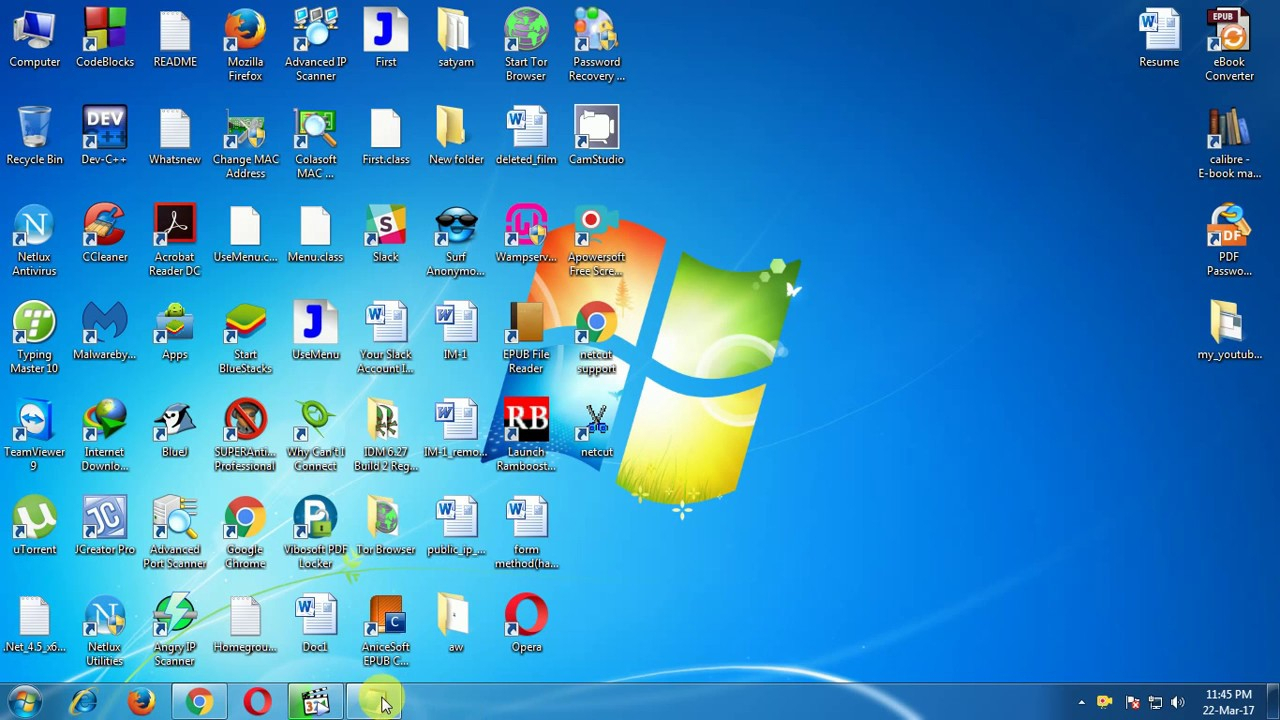Select the Google Chrome desktop shortcut
Screen dimensions: 1280x720
coord(245,534)
